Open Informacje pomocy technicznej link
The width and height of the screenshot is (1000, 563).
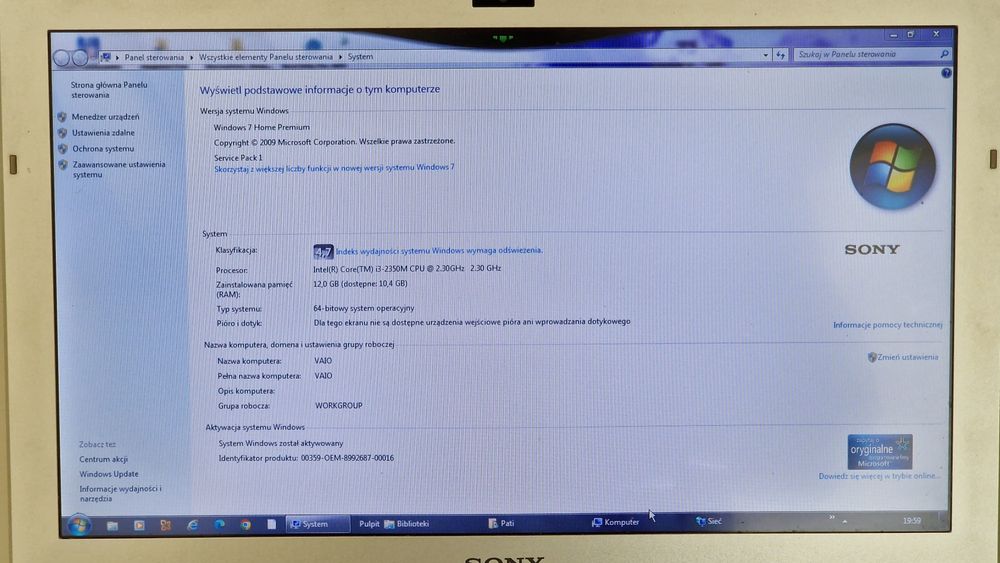click(x=887, y=325)
